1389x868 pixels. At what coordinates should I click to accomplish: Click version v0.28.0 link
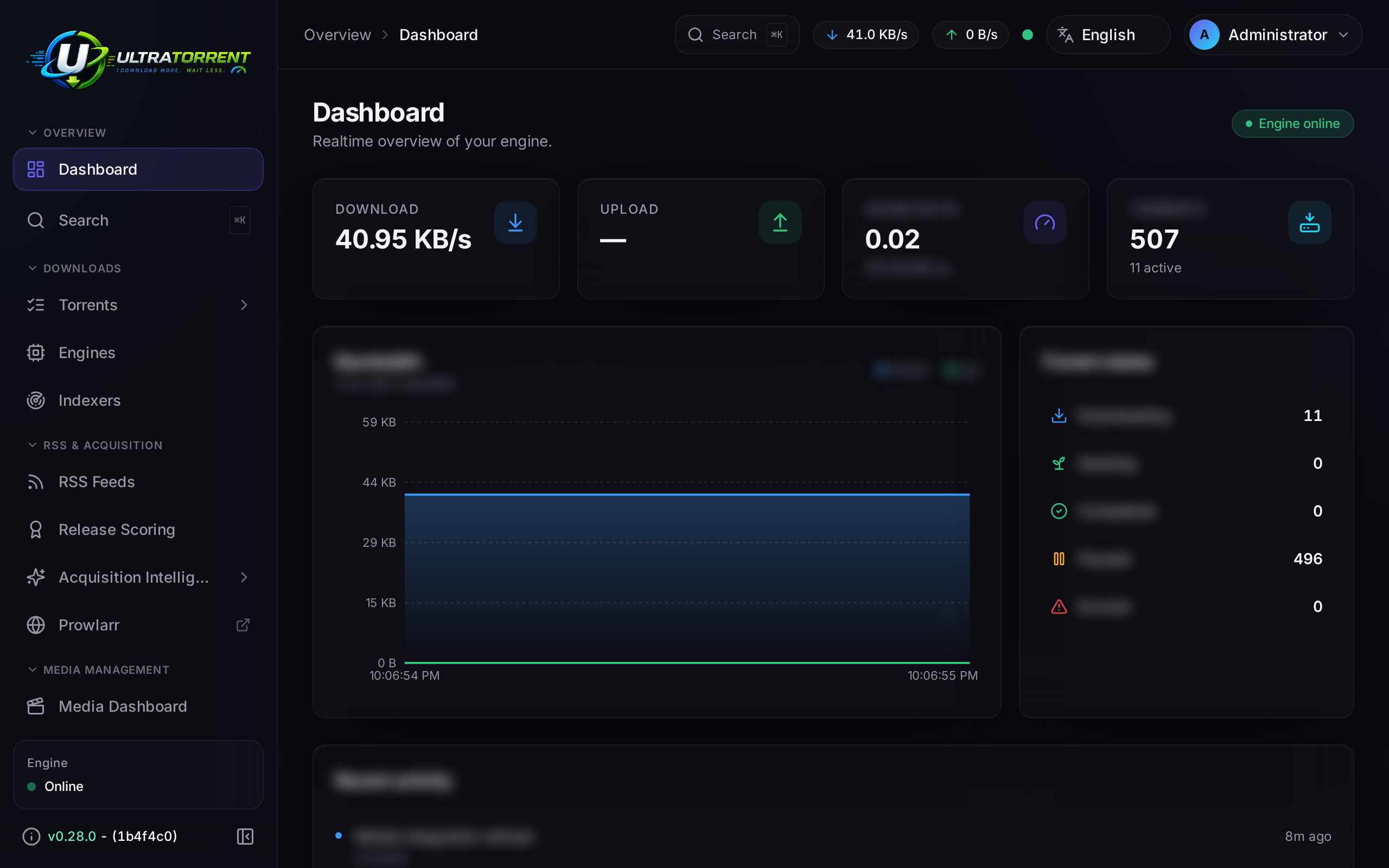point(72,837)
